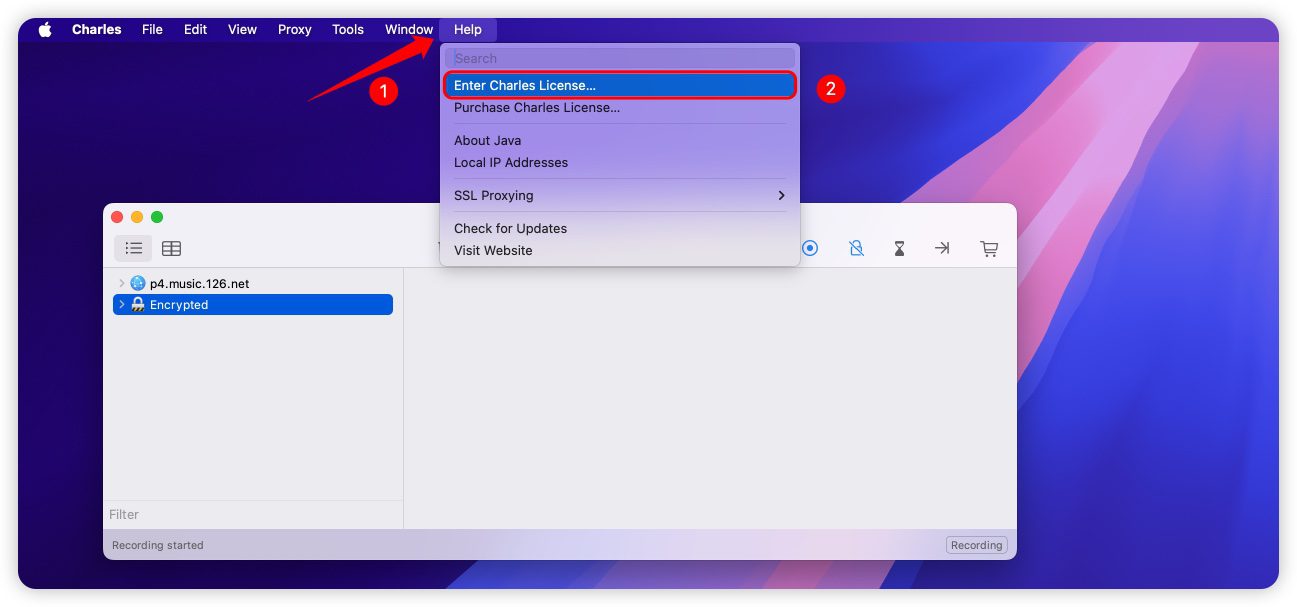The image size is (1297, 607).
Task: Open the Edit menu
Action: (x=195, y=30)
